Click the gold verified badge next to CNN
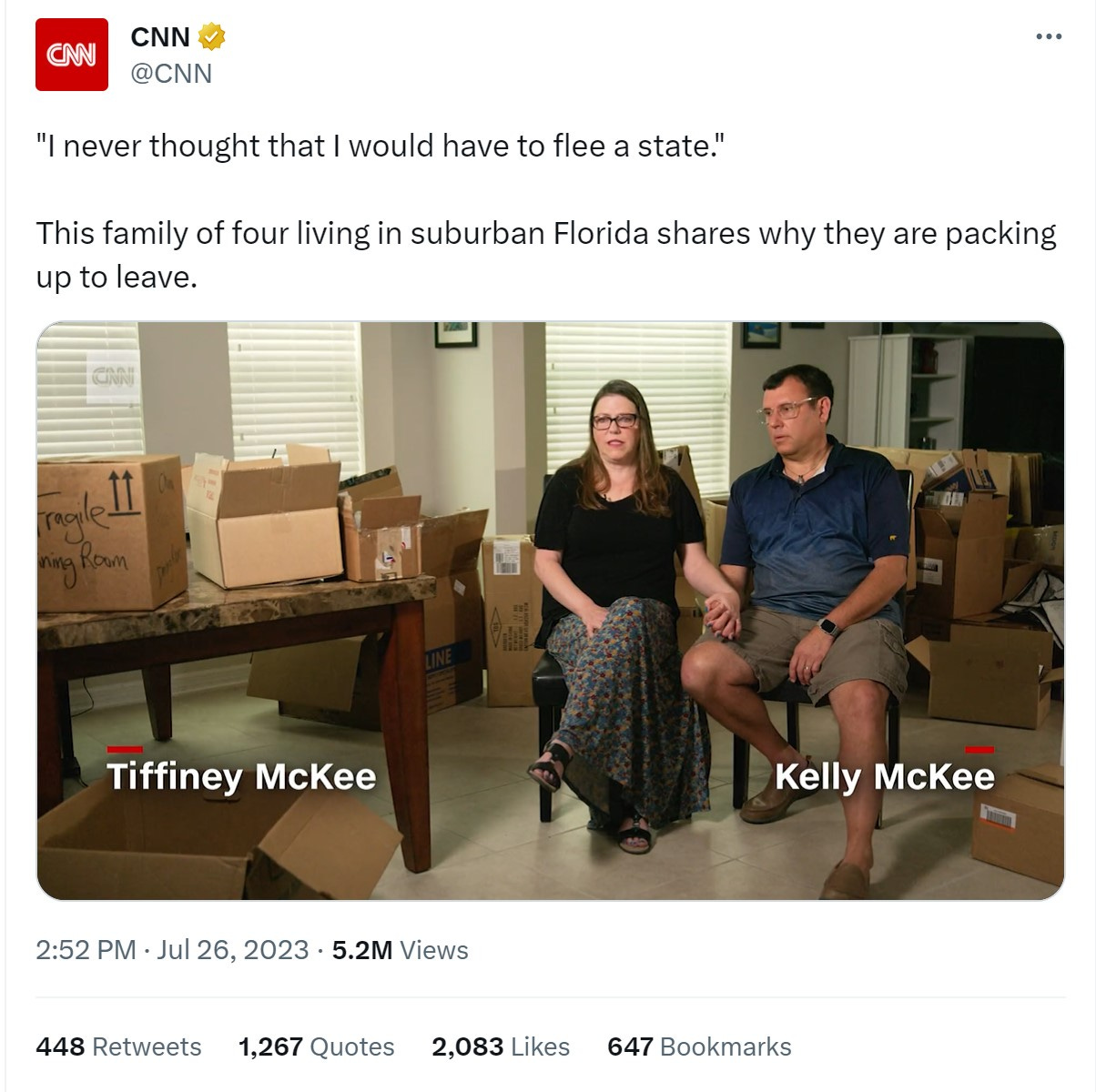Image resolution: width=1096 pixels, height=1092 pixels. point(212,37)
